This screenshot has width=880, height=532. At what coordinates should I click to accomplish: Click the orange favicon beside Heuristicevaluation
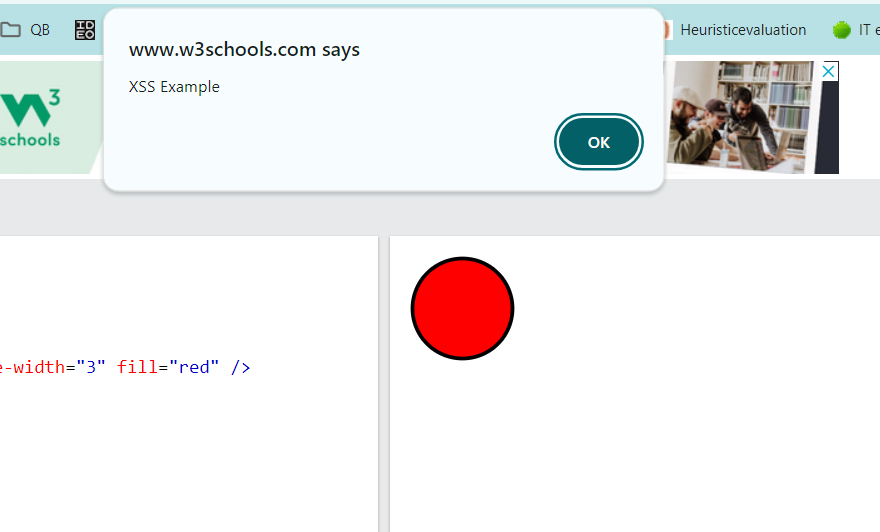point(665,30)
